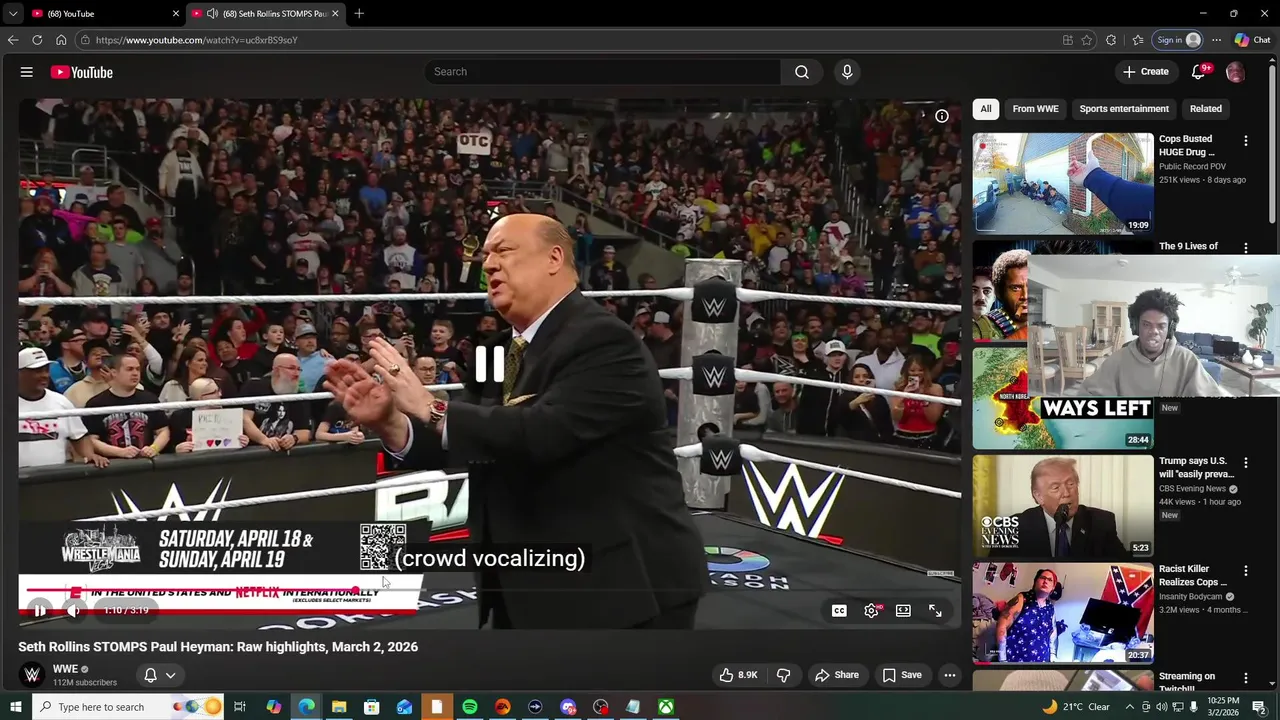Viewport: 1280px width, 720px height.
Task: Open options for Cops Busted HUGE Drug video
Action: tap(1245, 141)
